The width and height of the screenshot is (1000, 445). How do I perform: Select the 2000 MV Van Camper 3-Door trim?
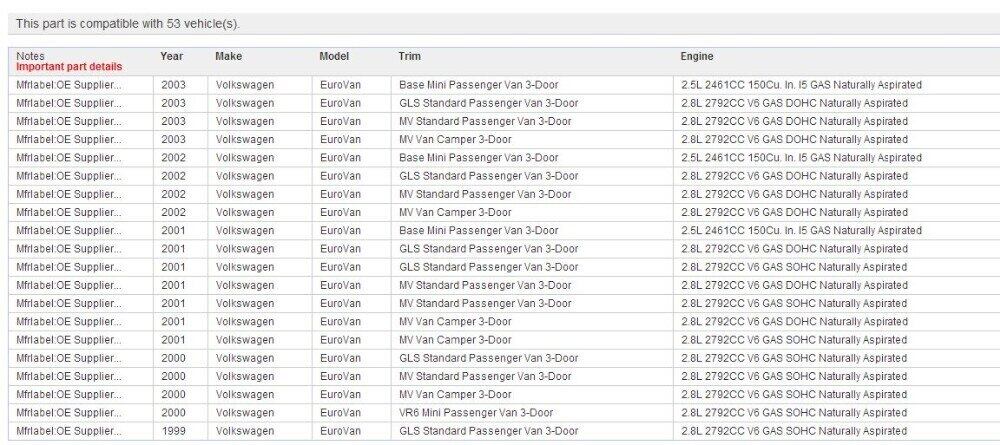pos(455,394)
